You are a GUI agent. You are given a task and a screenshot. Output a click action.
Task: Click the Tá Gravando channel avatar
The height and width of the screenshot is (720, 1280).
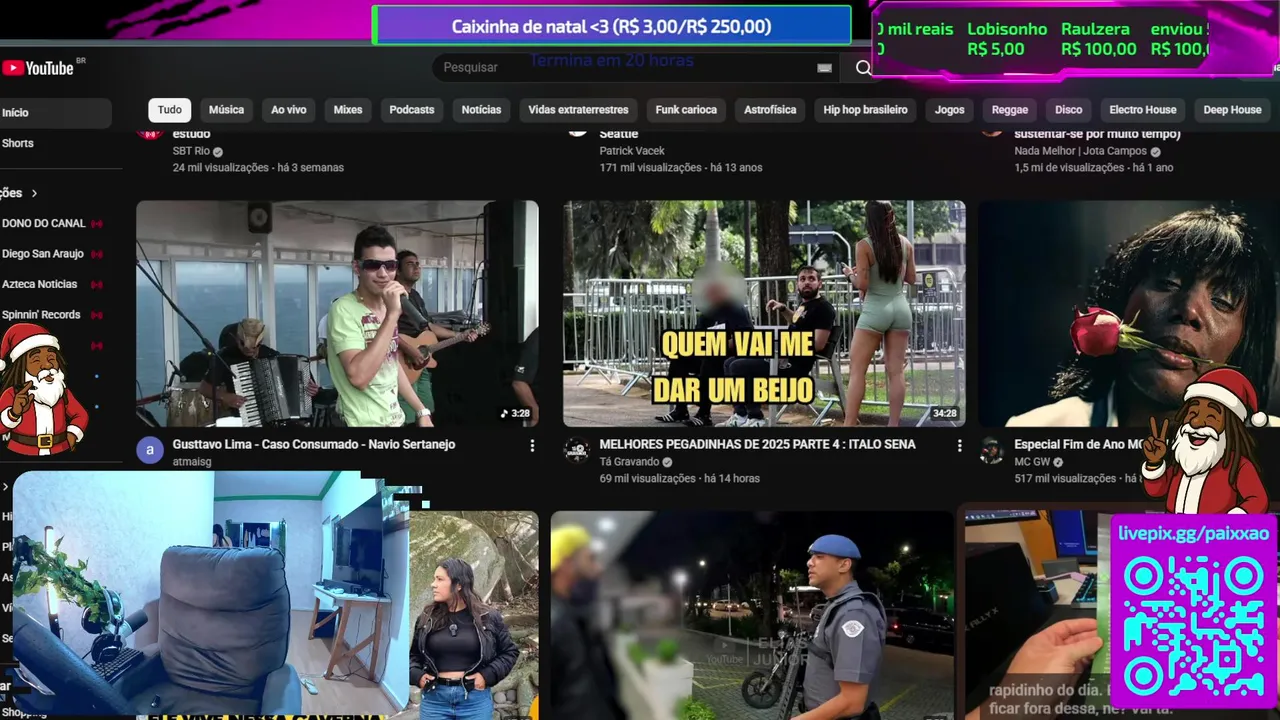[577, 450]
